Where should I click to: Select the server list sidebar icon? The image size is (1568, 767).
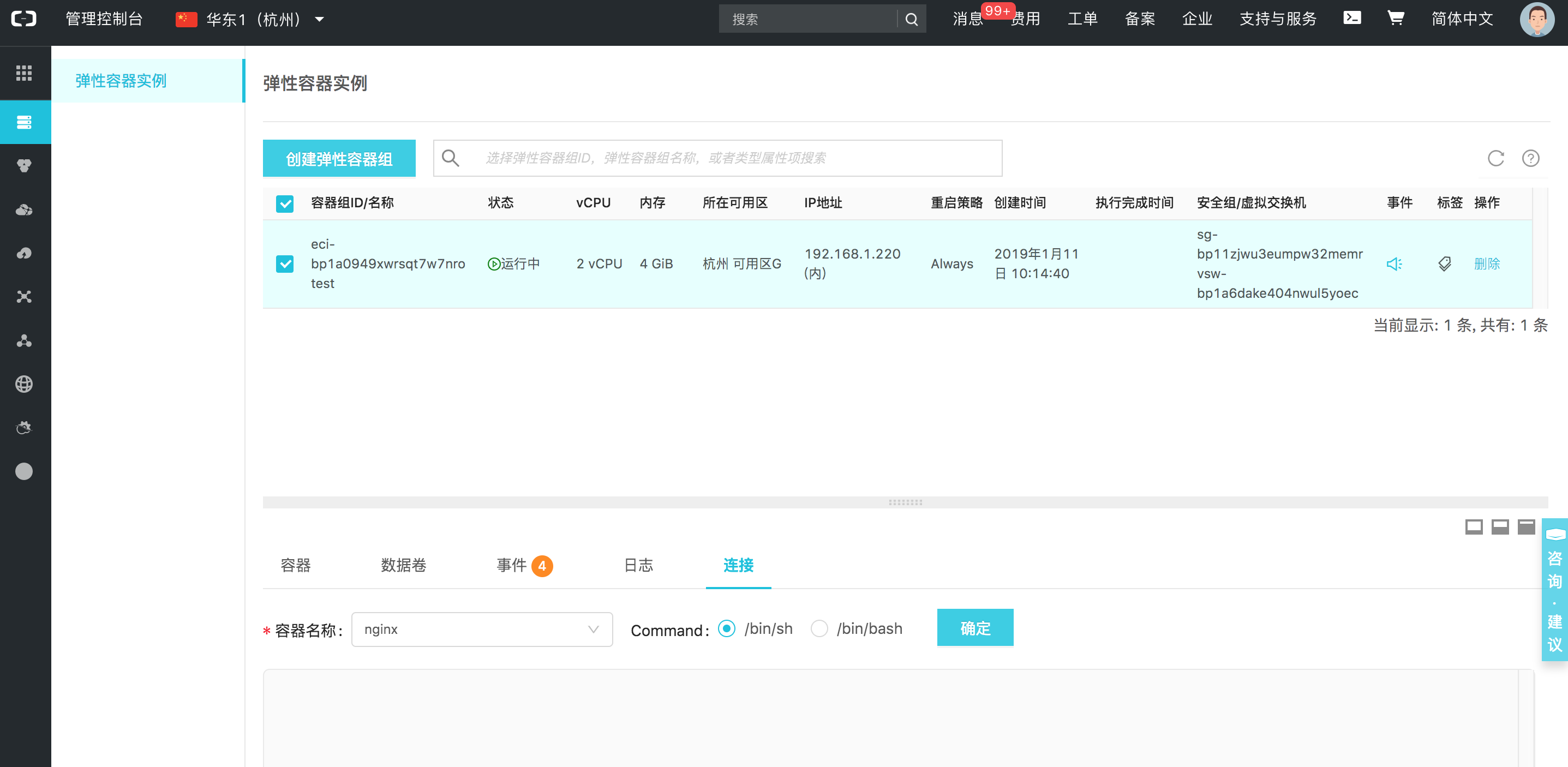(x=25, y=122)
